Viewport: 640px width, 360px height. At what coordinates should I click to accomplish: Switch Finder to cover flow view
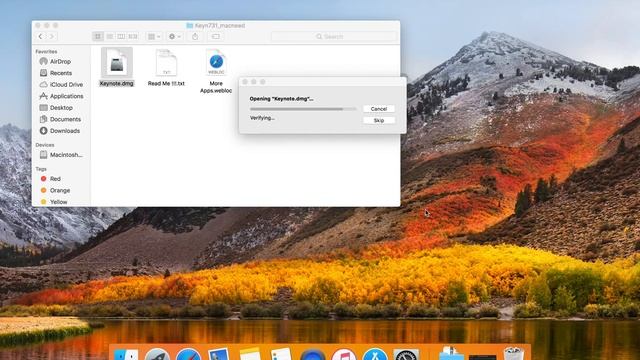tap(133, 36)
